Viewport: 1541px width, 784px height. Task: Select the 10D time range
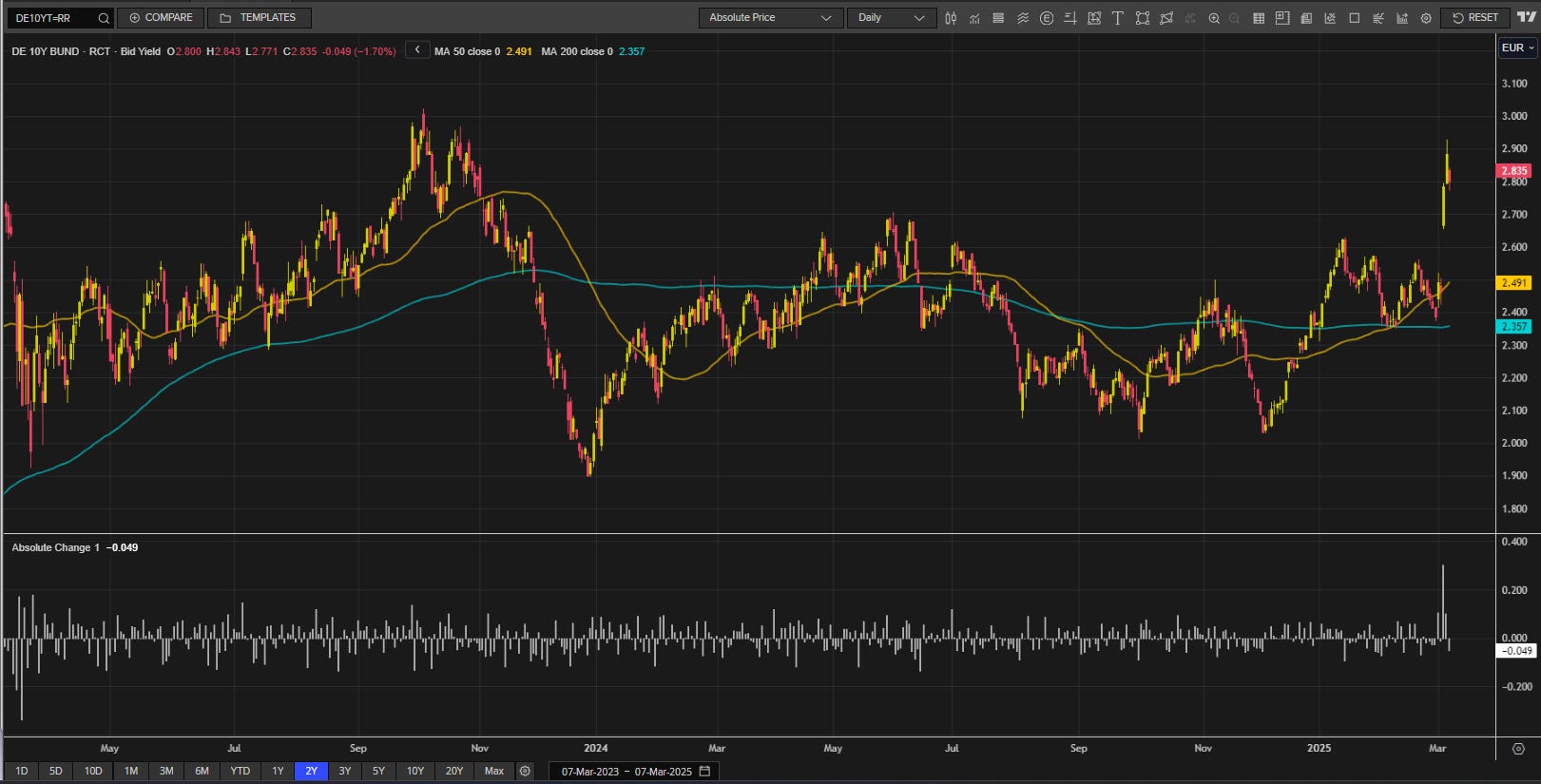click(93, 771)
